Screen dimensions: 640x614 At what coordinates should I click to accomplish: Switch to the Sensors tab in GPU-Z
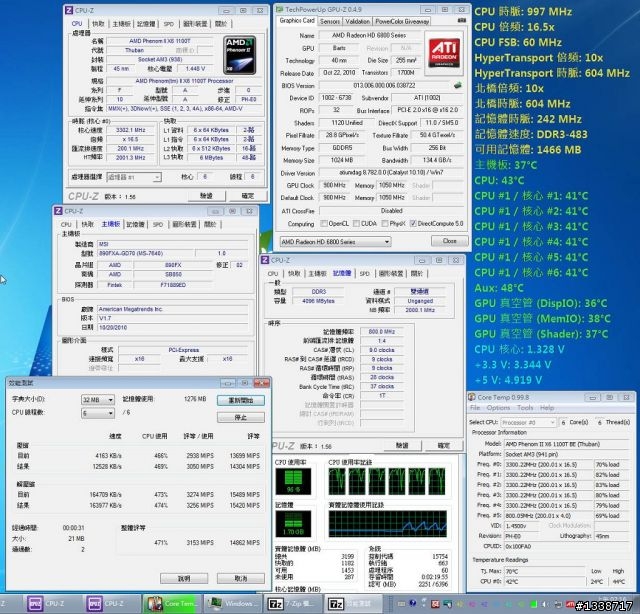[330, 22]
